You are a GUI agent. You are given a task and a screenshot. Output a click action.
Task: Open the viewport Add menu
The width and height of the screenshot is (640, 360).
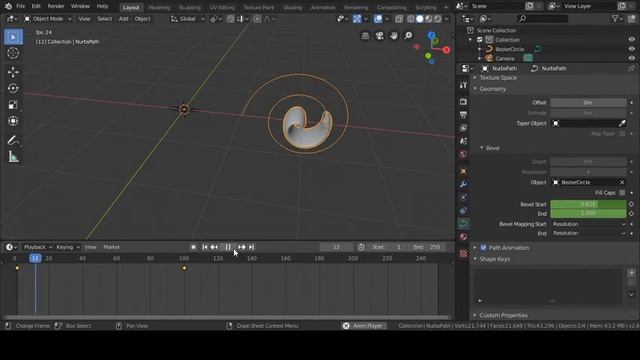click(x=123, y=19)
